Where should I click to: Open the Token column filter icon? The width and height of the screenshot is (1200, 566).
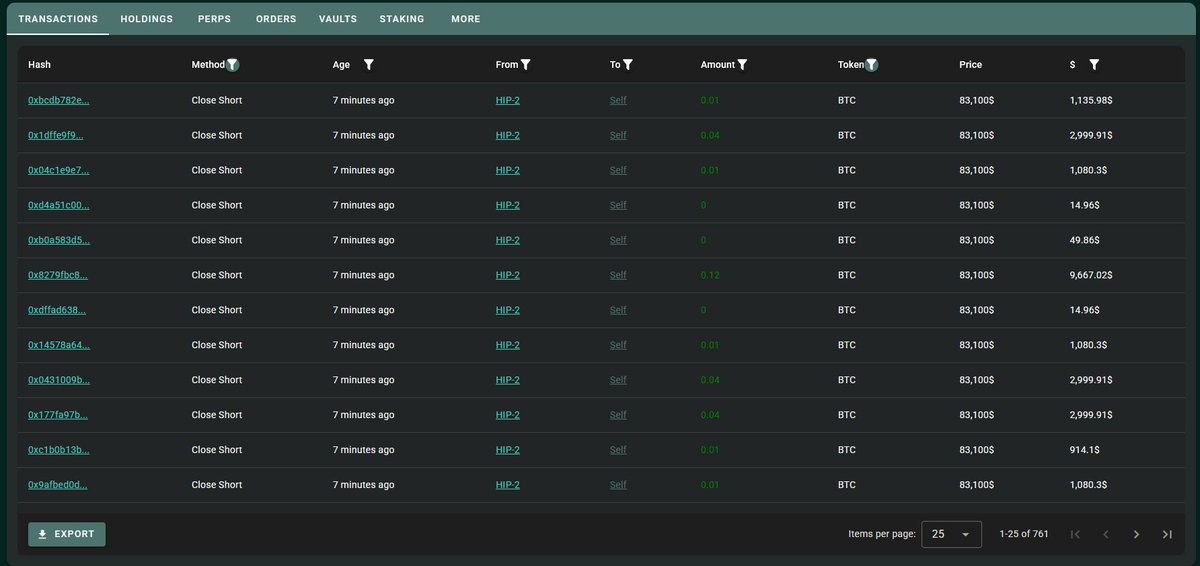(x=872, y=65)
